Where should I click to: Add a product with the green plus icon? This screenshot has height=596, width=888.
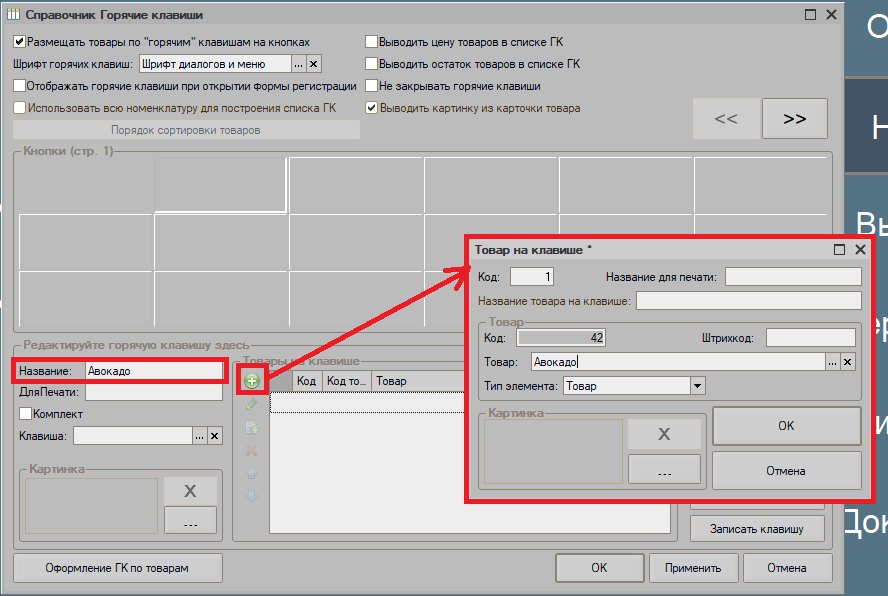[252, 381]
